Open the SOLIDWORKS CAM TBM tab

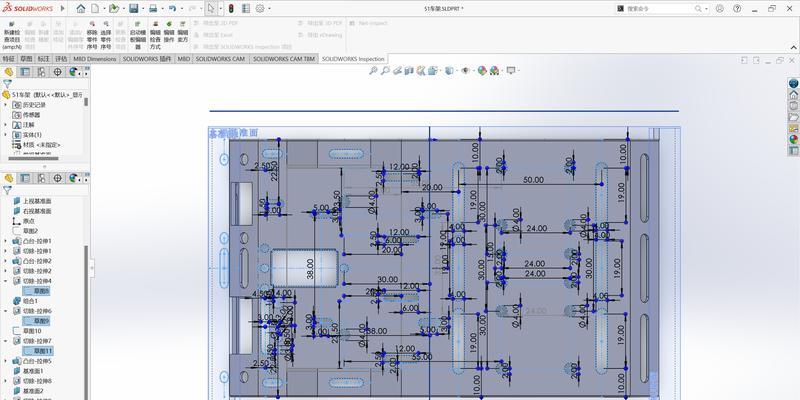click(284, 59)
